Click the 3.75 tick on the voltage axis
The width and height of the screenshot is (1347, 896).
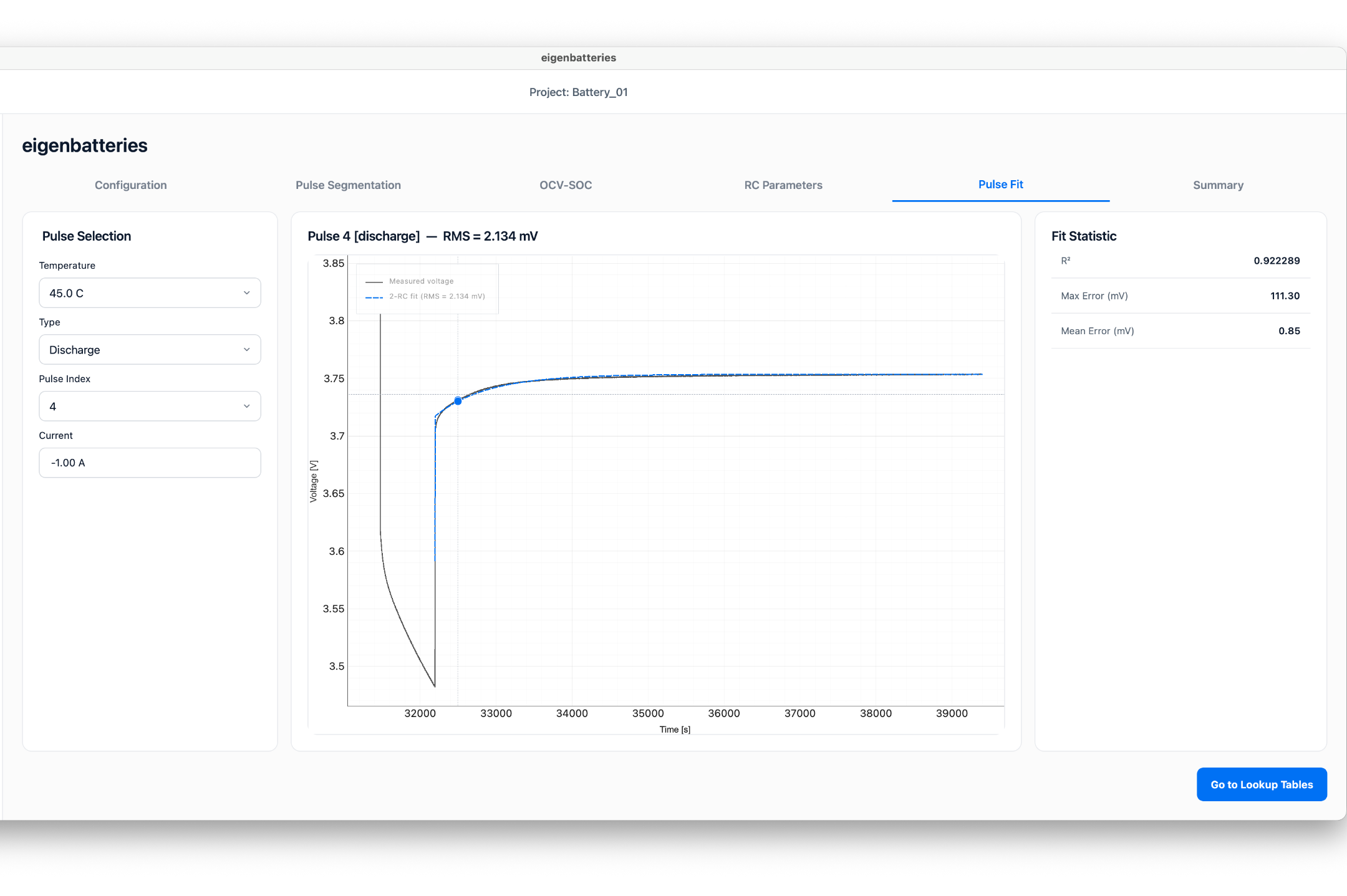334,378
